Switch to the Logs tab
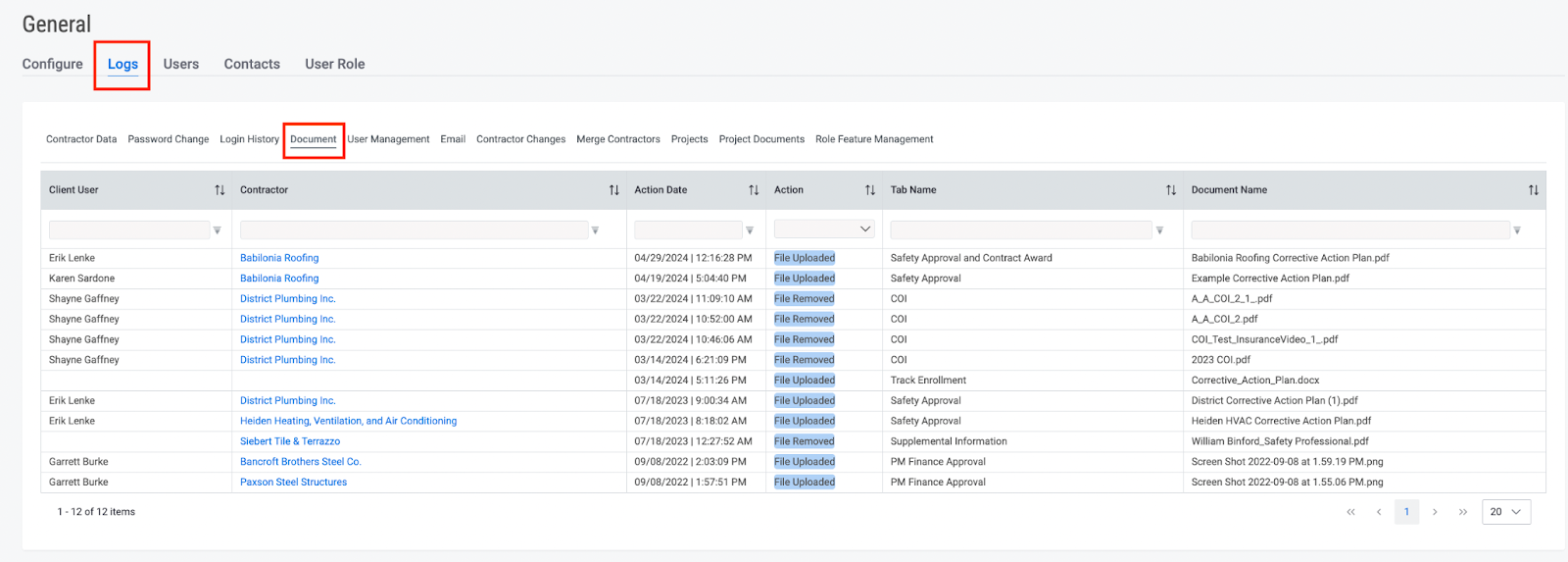1568x562 pixels. point(122,64)
